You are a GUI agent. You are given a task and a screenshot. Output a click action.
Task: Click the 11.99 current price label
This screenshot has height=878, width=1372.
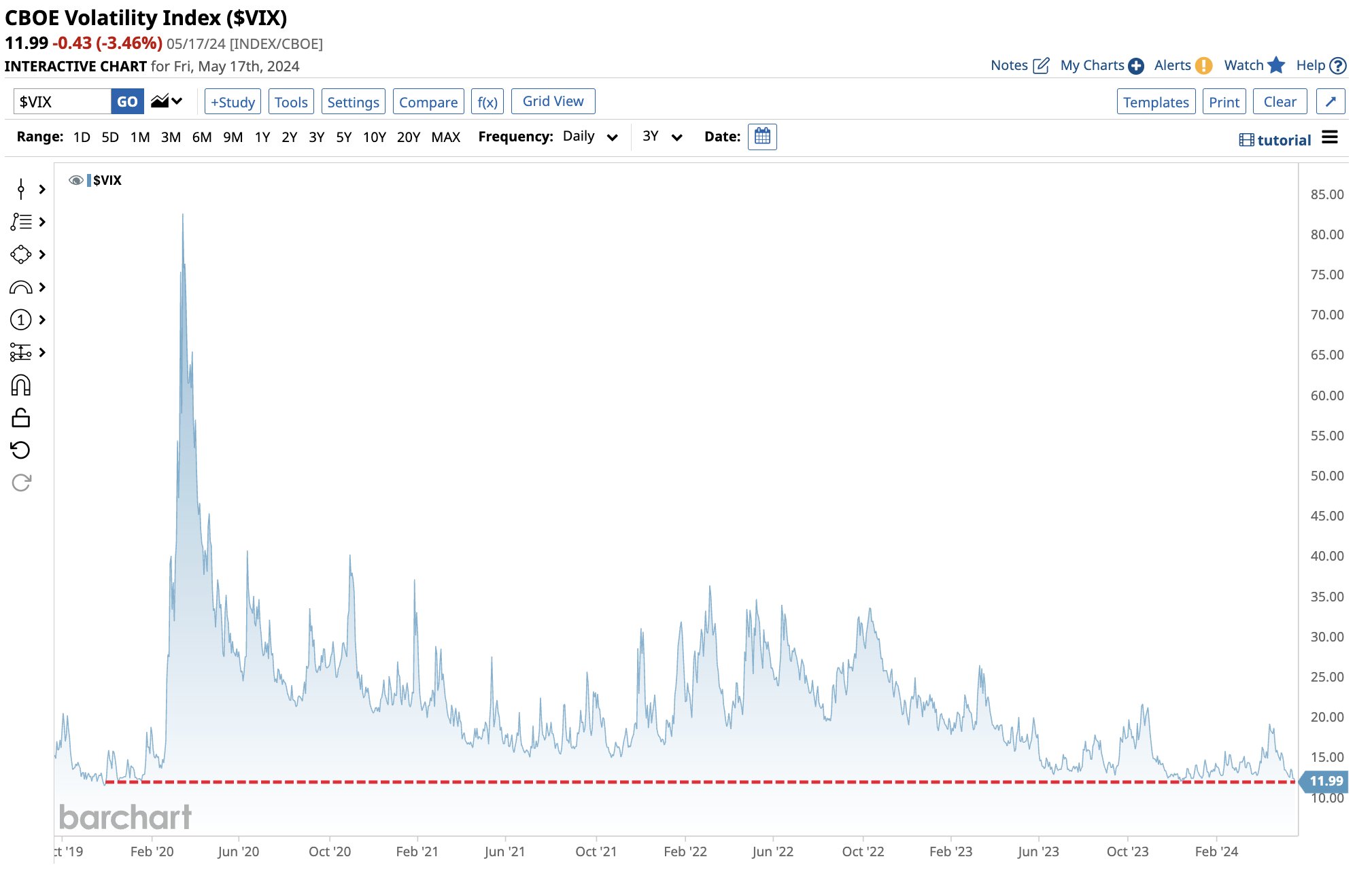click(1324, 781)
